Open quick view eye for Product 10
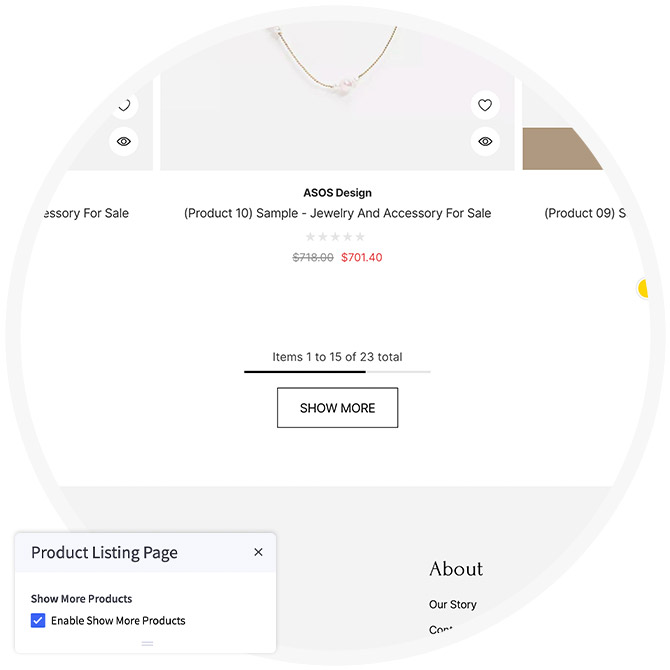This screenshot has height=670, width=670. [x=485, y=142]
